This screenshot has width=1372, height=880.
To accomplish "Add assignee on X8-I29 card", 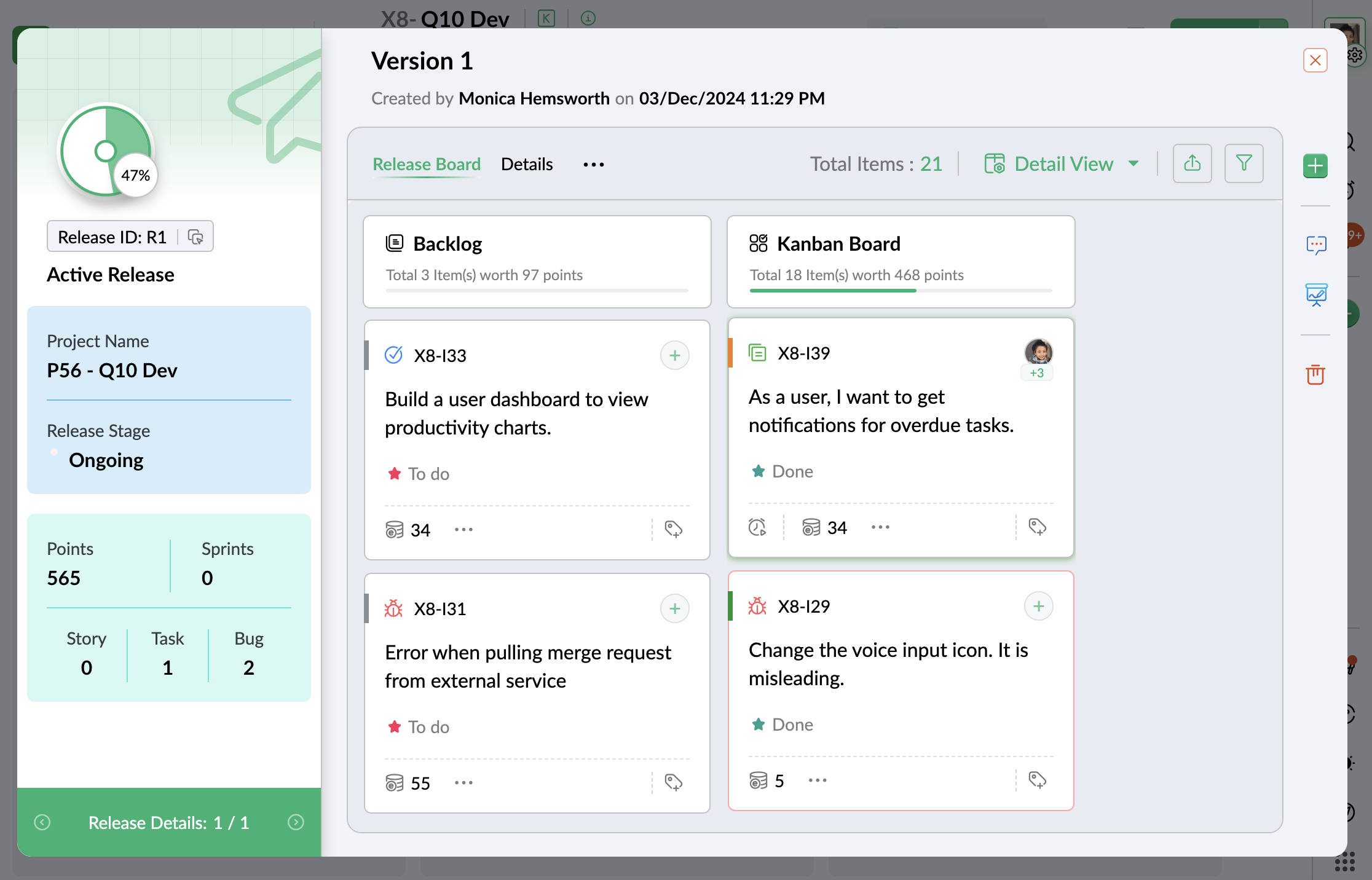I will (x=1038, y=606).
